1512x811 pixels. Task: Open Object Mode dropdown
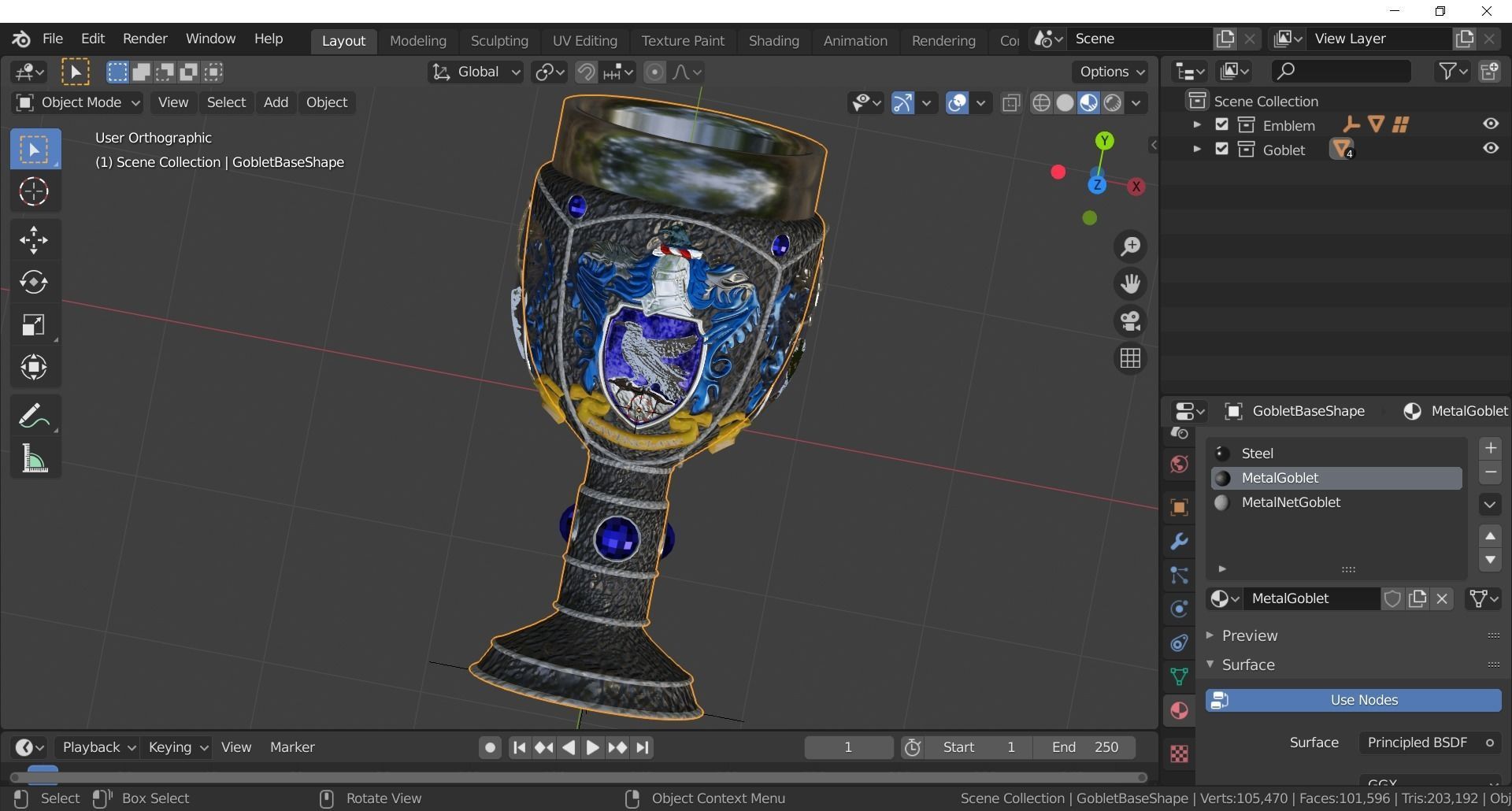(x=77, y=102)
